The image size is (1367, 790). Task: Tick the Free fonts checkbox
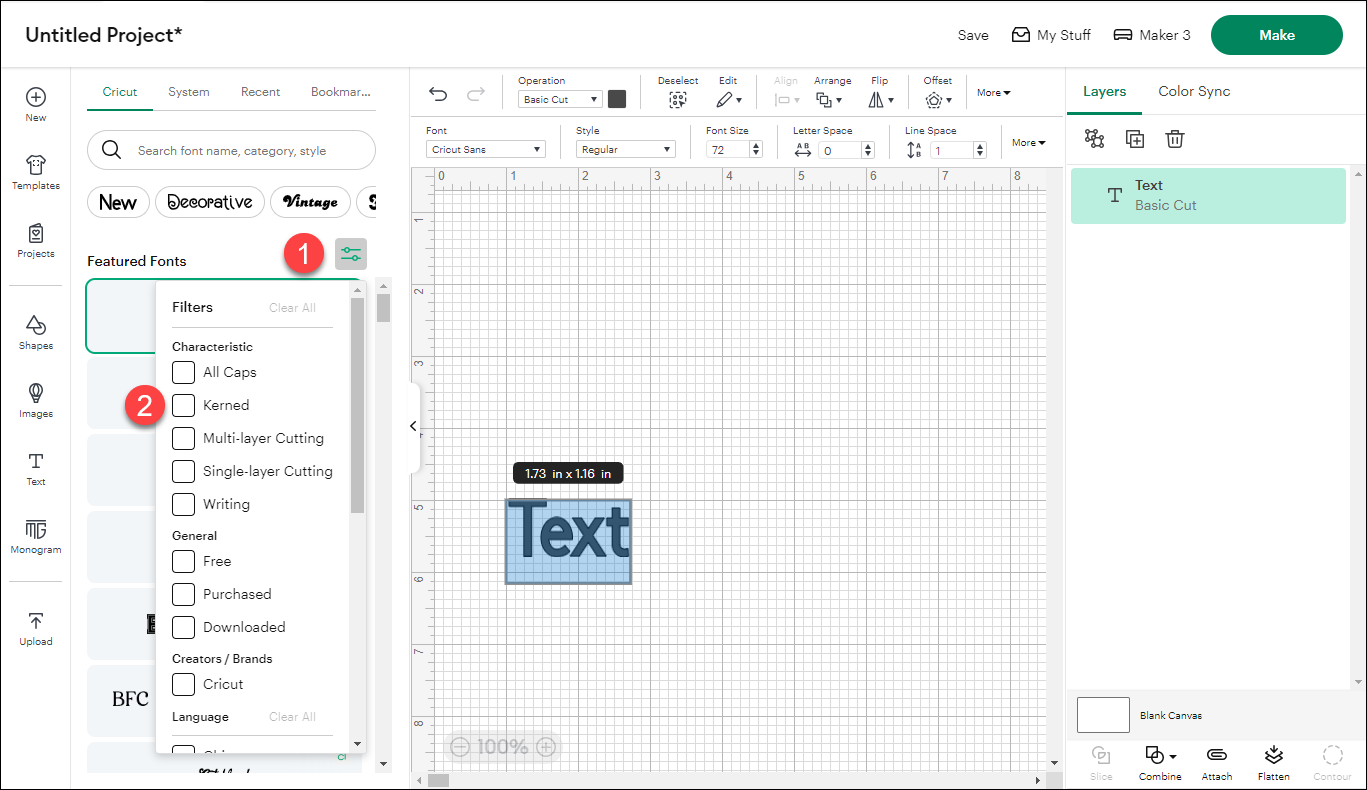coord(184,561)
